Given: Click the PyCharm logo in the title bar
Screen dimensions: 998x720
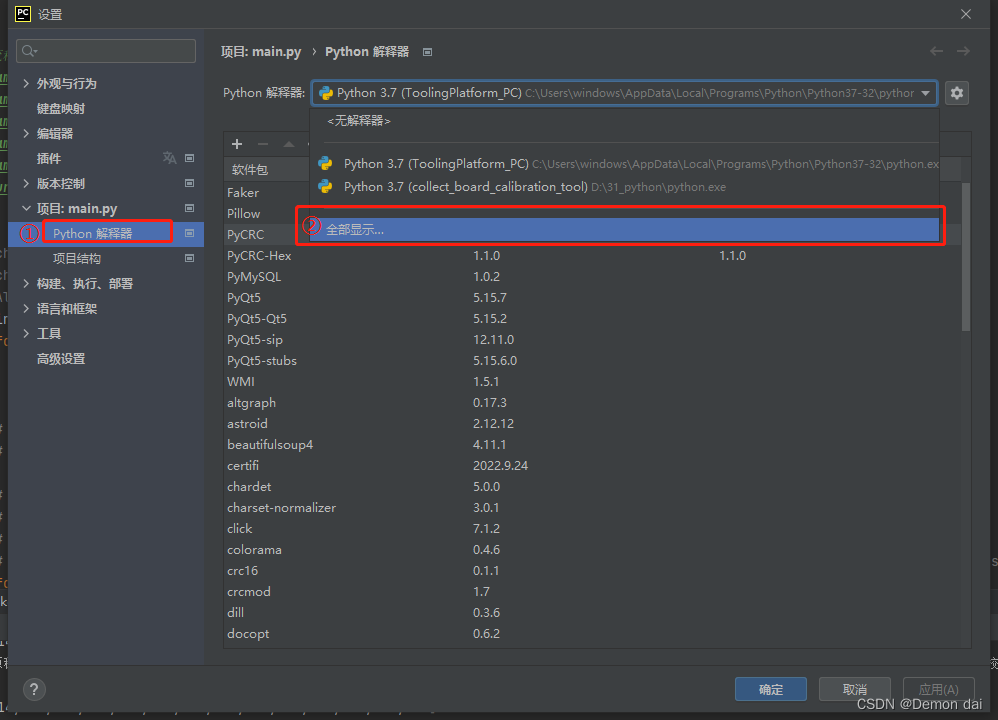Looking at the screenshot, I should point(22,13).
